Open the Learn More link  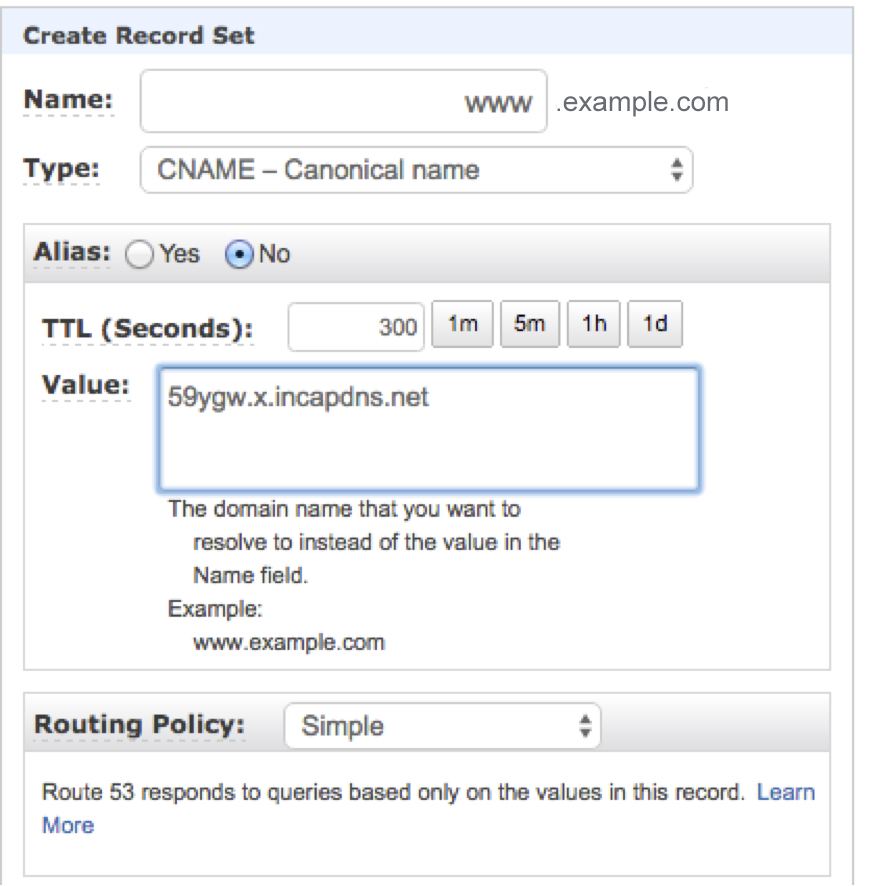(785, 793)
